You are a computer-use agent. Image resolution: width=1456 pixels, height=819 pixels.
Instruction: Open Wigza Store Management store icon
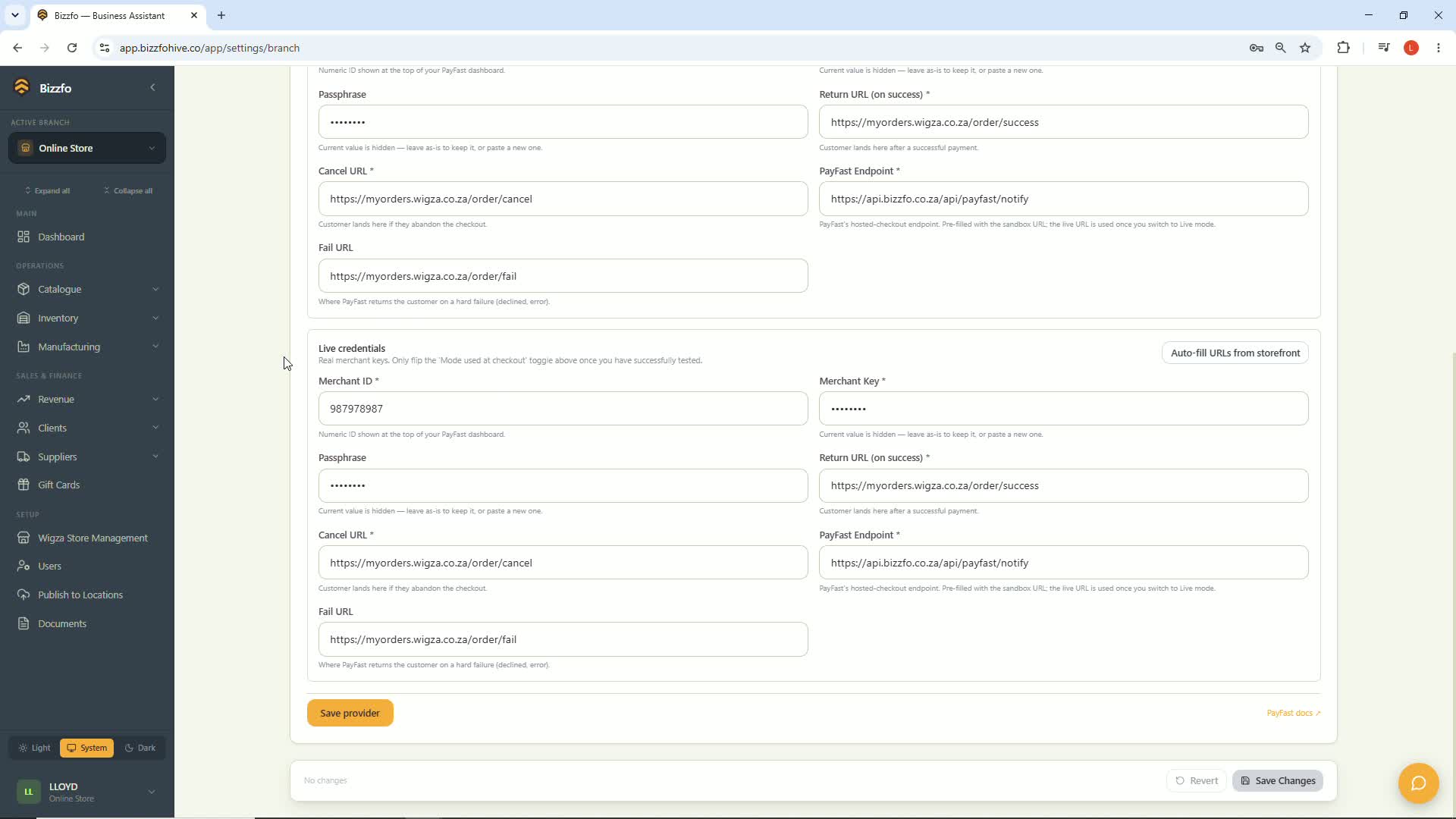pyautogui.click(x=24, y=538)
